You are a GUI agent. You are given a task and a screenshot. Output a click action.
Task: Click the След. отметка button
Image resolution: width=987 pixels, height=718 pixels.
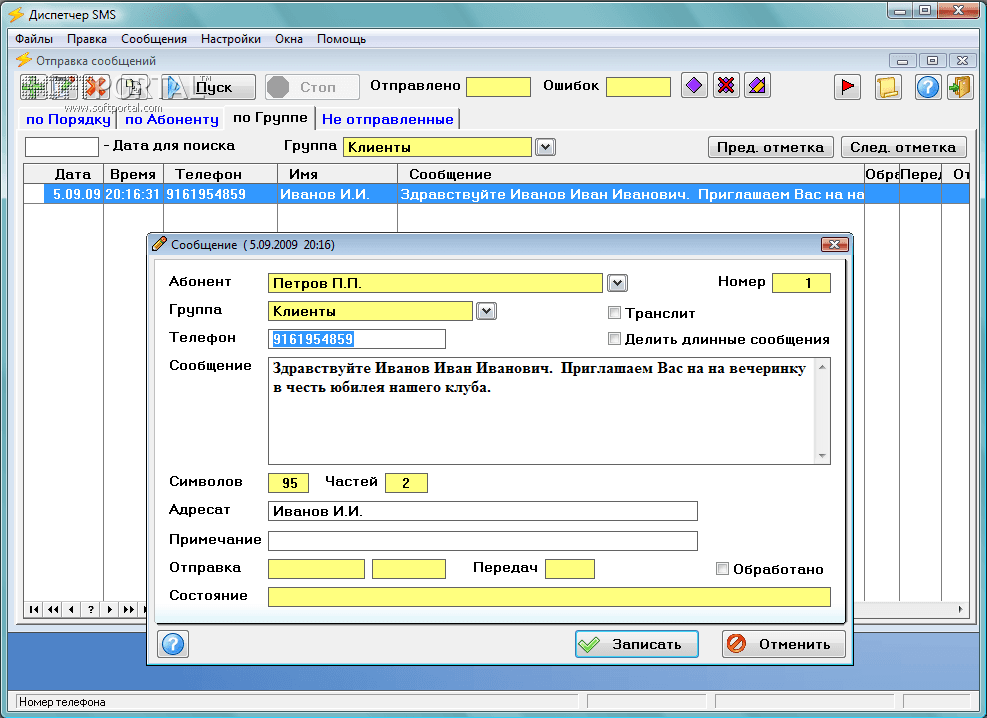tap(903, 147)
